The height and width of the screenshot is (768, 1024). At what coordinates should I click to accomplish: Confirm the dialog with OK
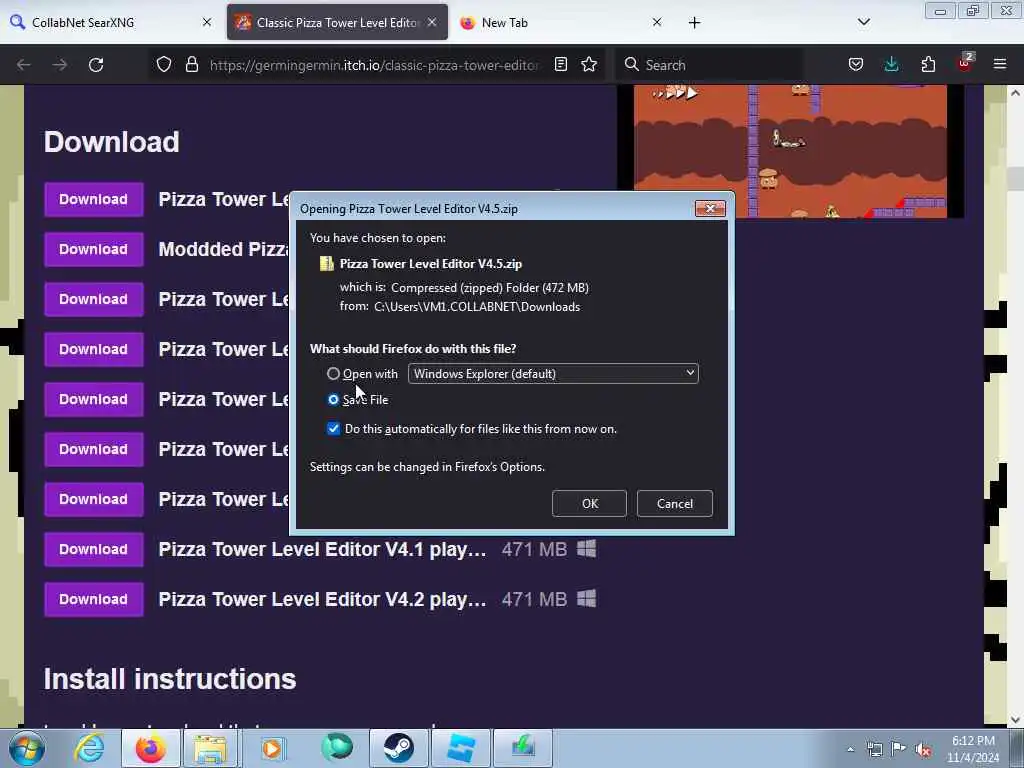pyautogui.click(x=590, y=504)
